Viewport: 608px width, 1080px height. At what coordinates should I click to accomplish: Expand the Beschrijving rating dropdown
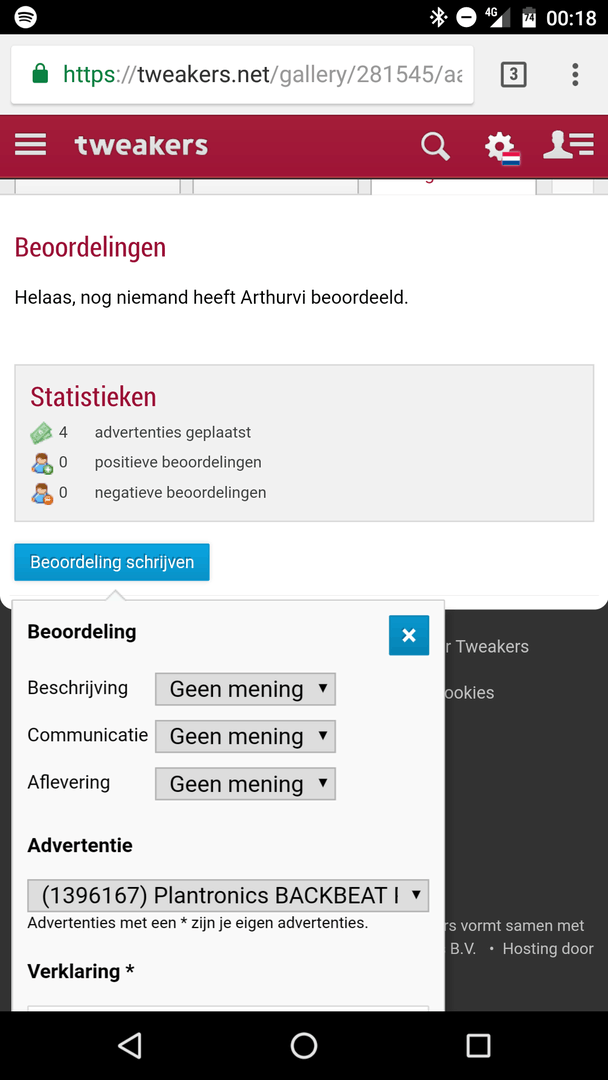pos(245,689)
